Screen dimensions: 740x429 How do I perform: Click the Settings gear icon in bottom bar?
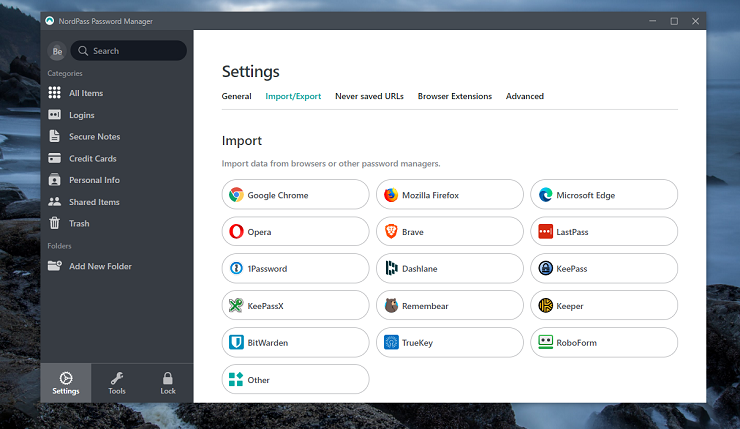pyautogui.click(x=66, y=378)
